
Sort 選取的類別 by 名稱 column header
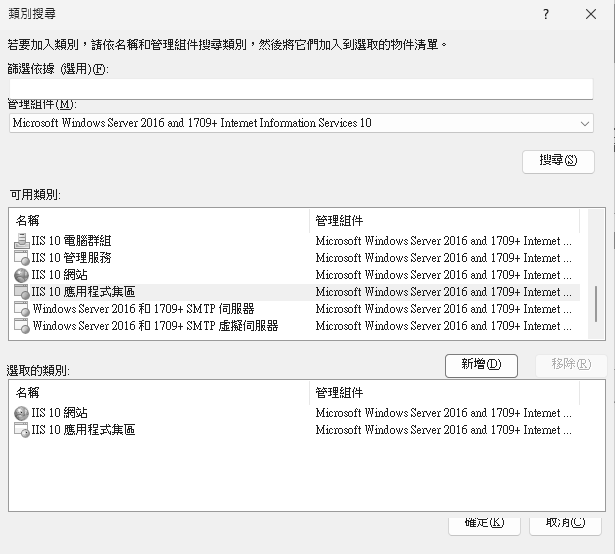(160, 393)
